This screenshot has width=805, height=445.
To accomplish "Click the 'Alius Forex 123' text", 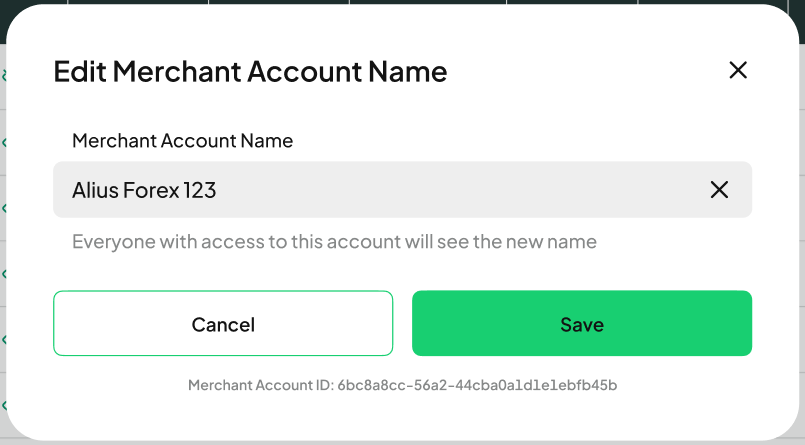I will coord(144,190).
